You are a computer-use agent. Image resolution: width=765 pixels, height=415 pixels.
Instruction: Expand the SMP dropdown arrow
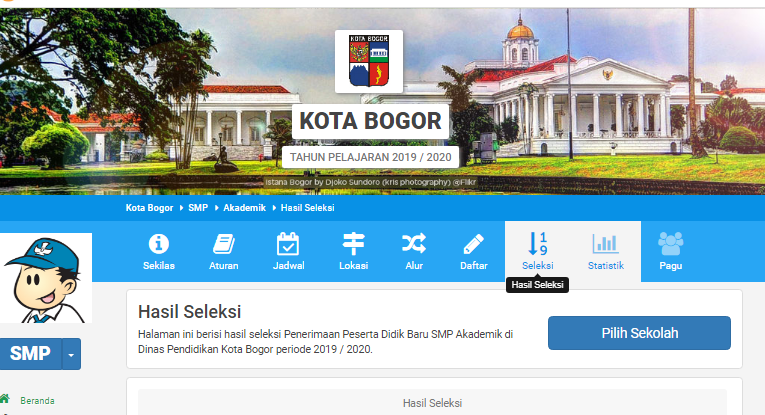(x=71, y=354)
